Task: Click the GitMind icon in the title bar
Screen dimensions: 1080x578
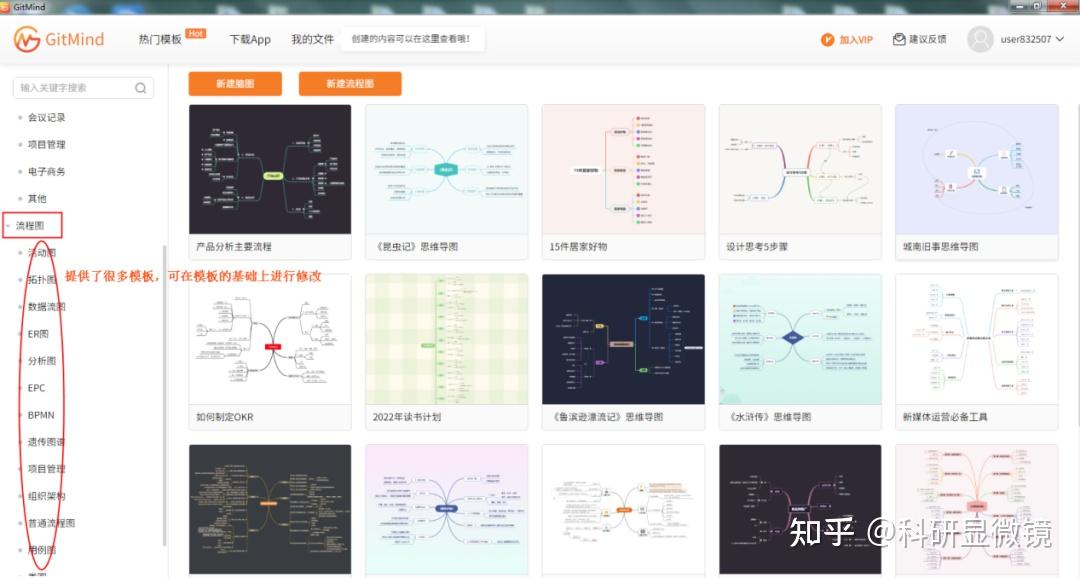Action: 9,7
